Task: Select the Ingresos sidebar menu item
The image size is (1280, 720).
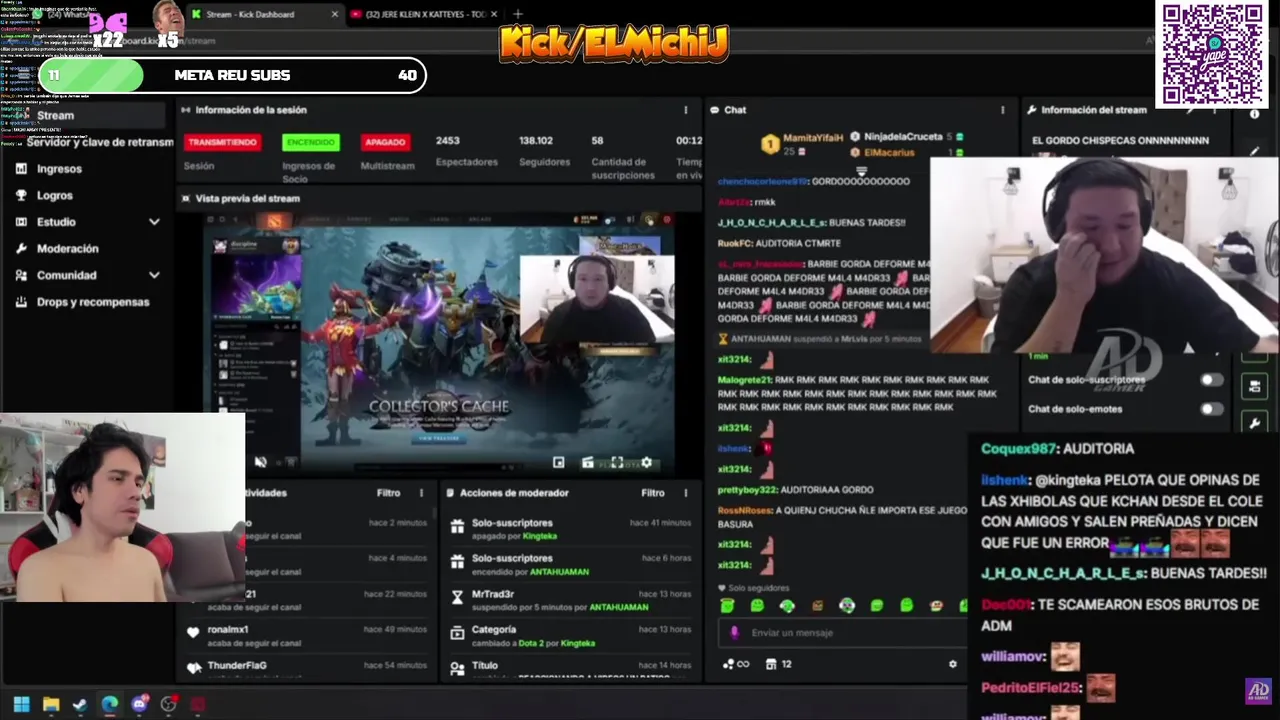Action: 59,169
